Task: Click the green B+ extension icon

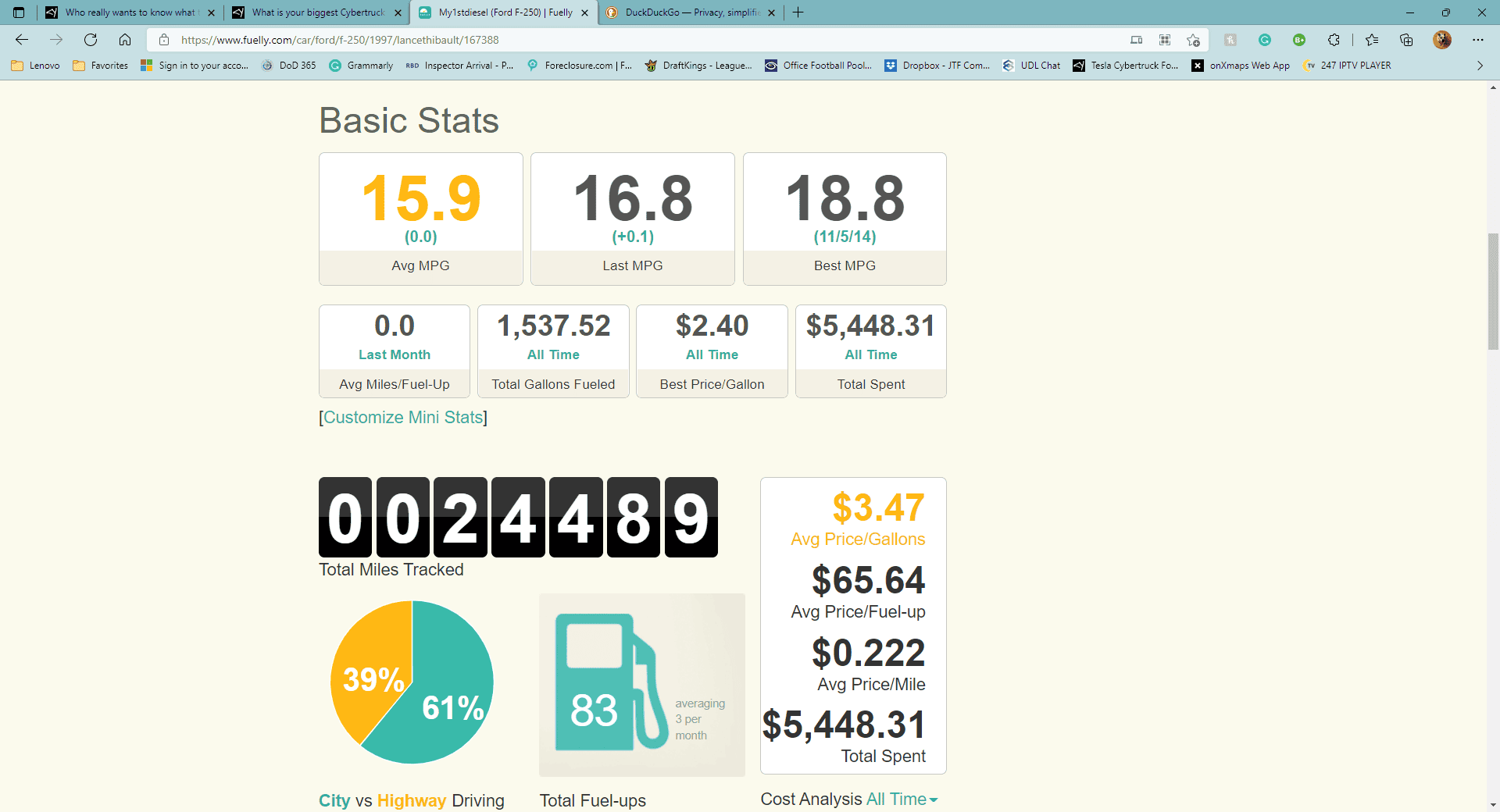Action: (x=1299, y=40)
